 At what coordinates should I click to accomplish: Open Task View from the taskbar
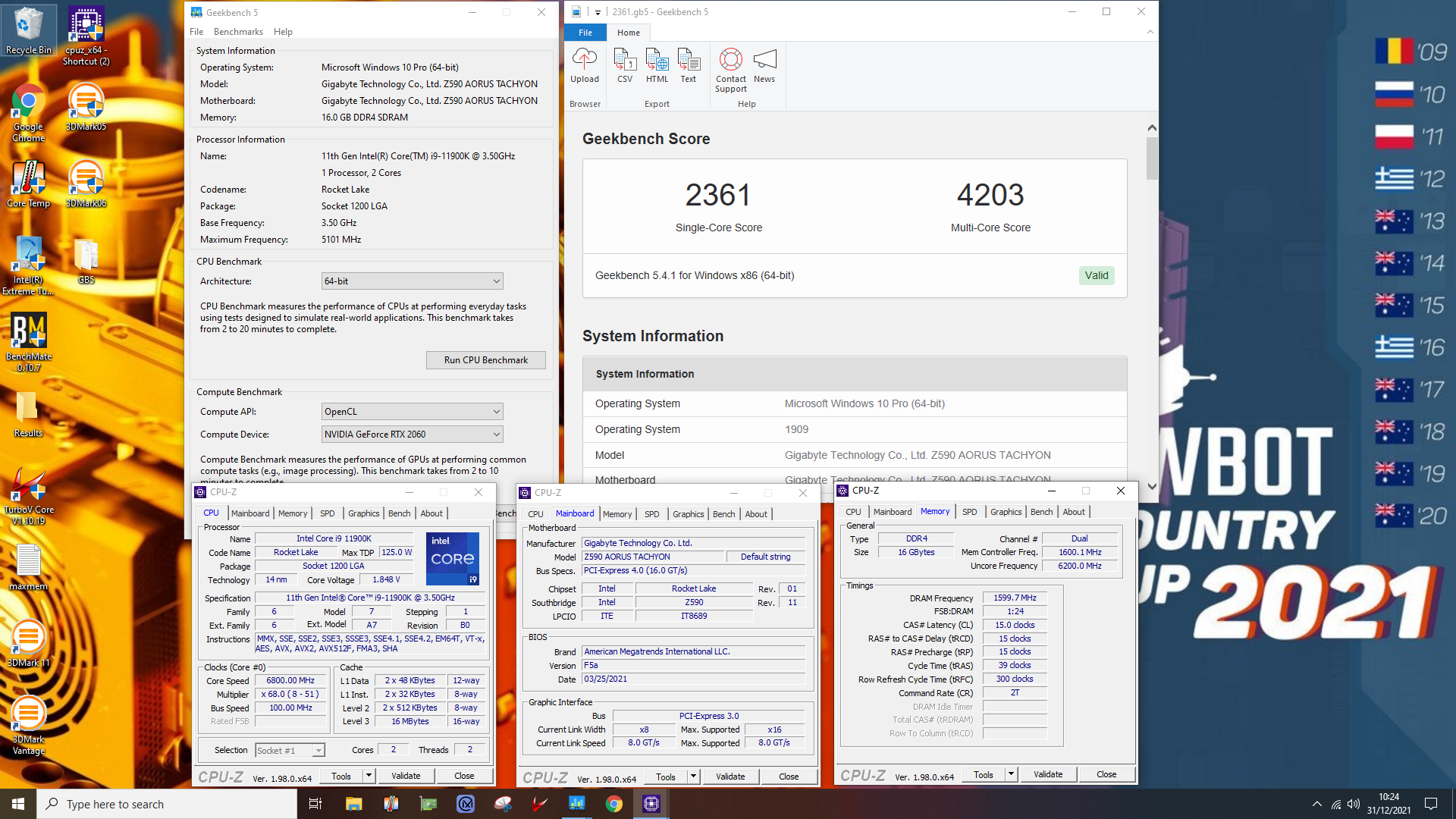click(315, 804)
